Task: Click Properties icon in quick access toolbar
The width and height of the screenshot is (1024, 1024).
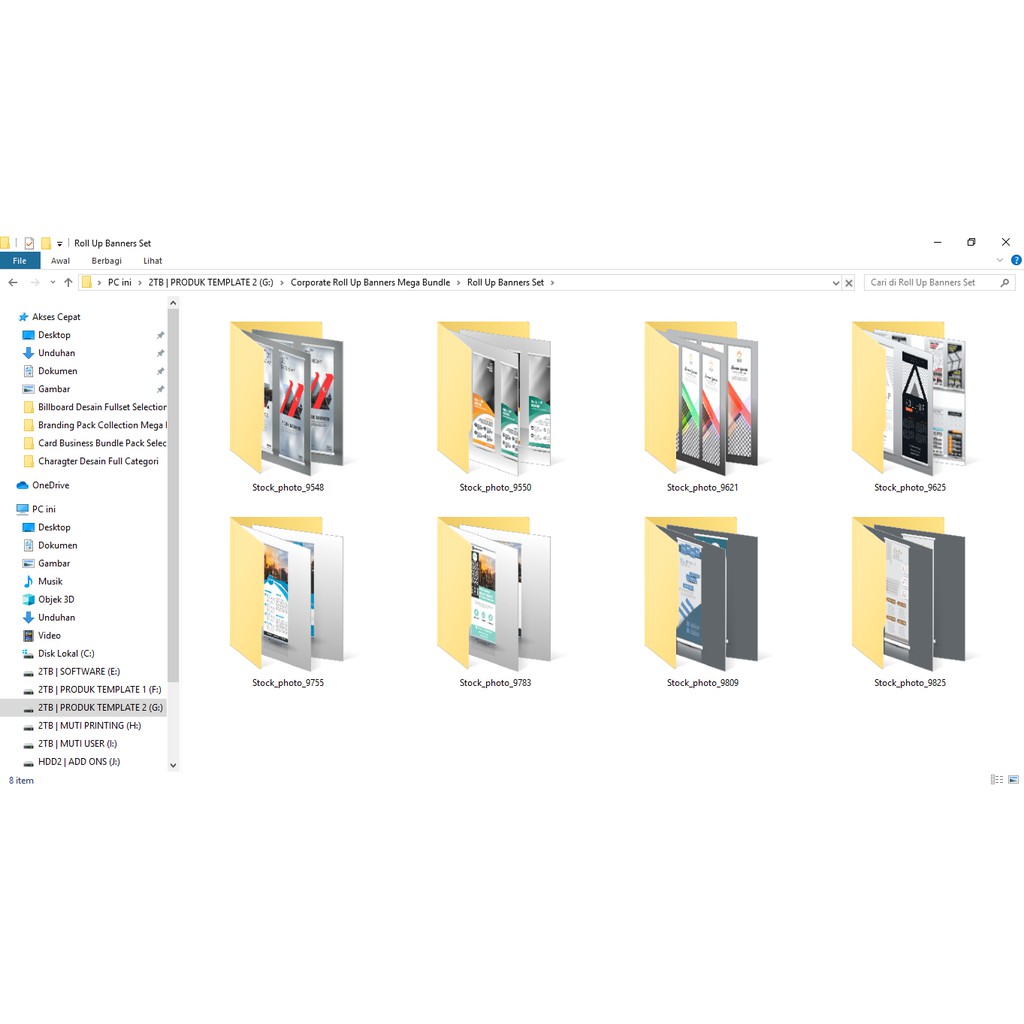Action: point(29,243)
